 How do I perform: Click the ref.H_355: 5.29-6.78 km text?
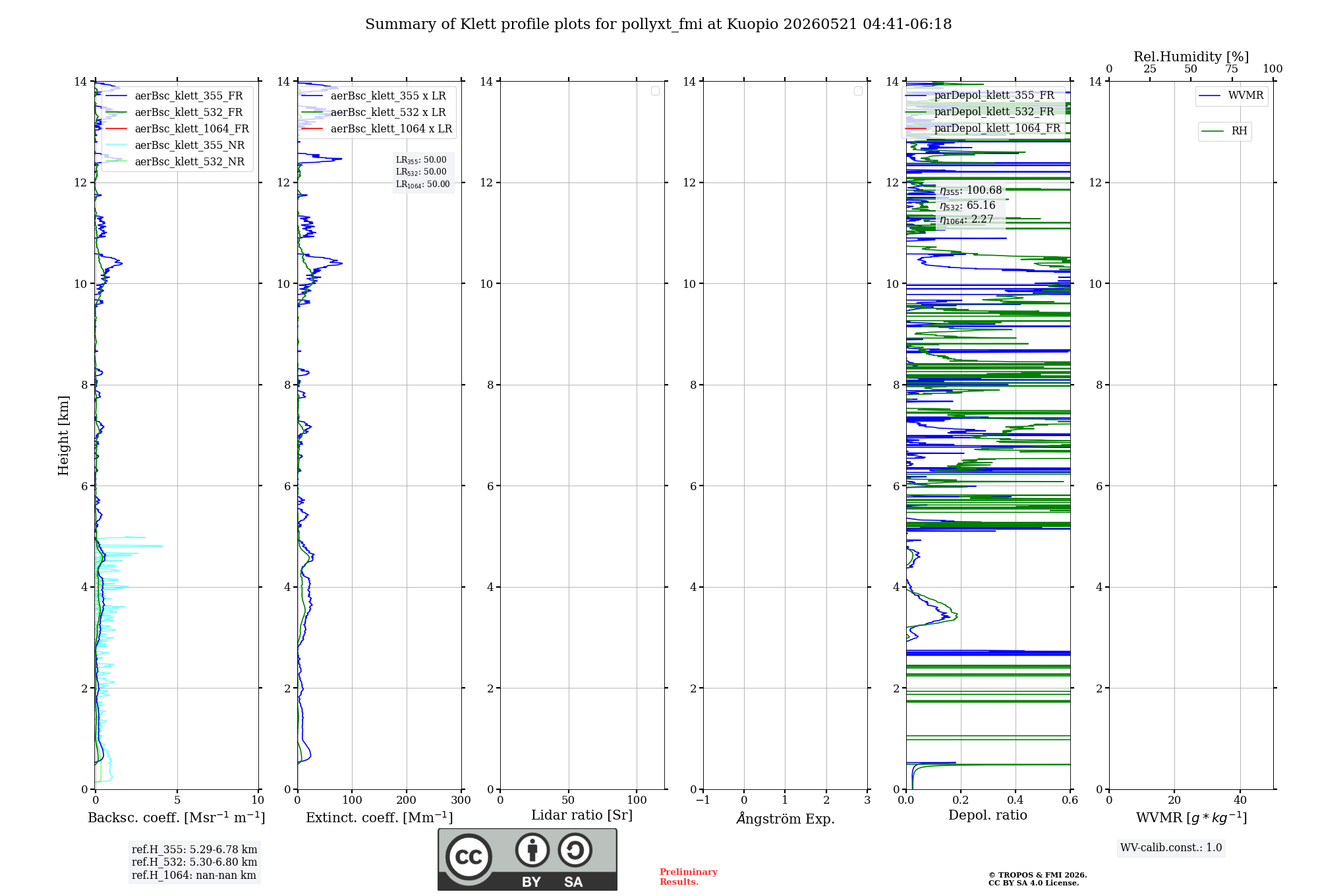click(x=194, y=850)
